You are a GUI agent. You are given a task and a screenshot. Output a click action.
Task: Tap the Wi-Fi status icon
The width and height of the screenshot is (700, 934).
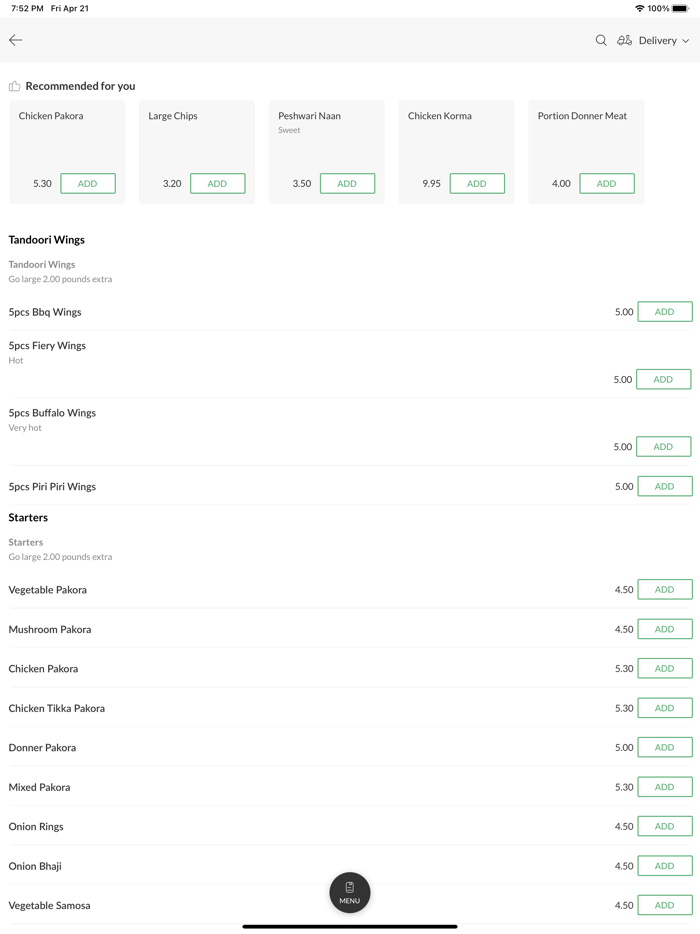point(639,8)
